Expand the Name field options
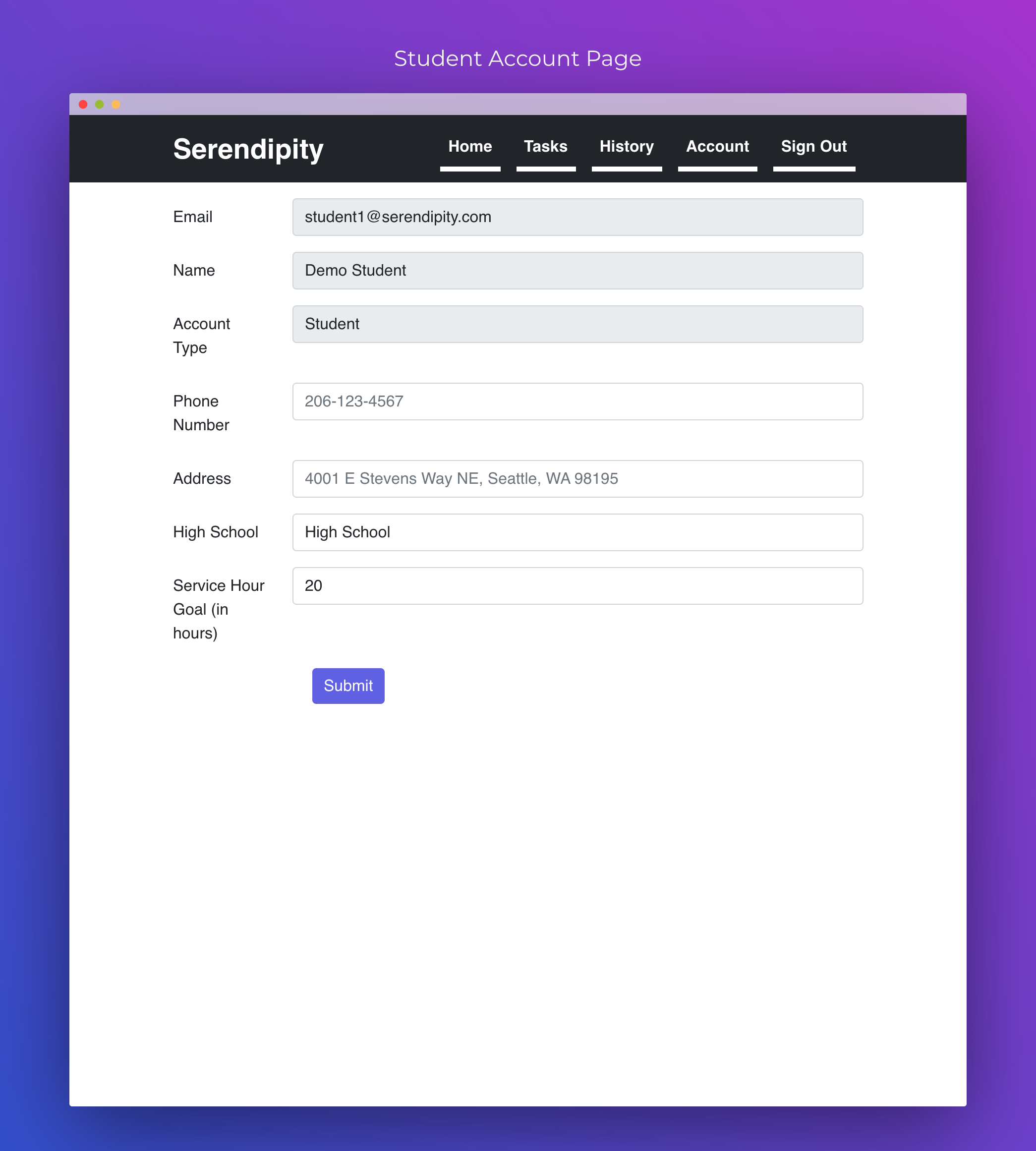The width and height of the screenshot is (1036, 1151). (577, 270)
